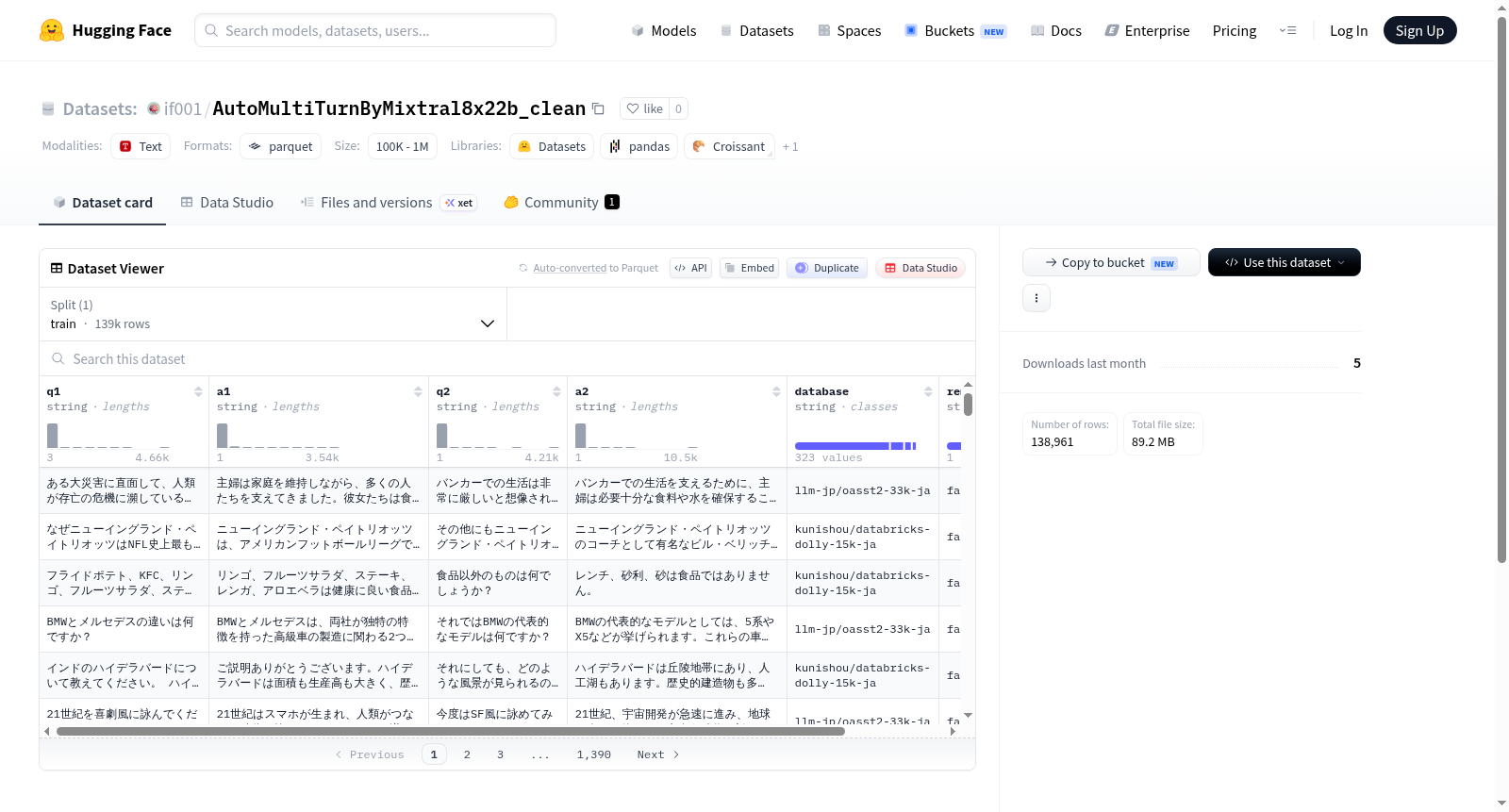The height and width of the screenshot is (812, 1509).
Task: Open the extra navigation menu icon
Action: coord(1287,30)
